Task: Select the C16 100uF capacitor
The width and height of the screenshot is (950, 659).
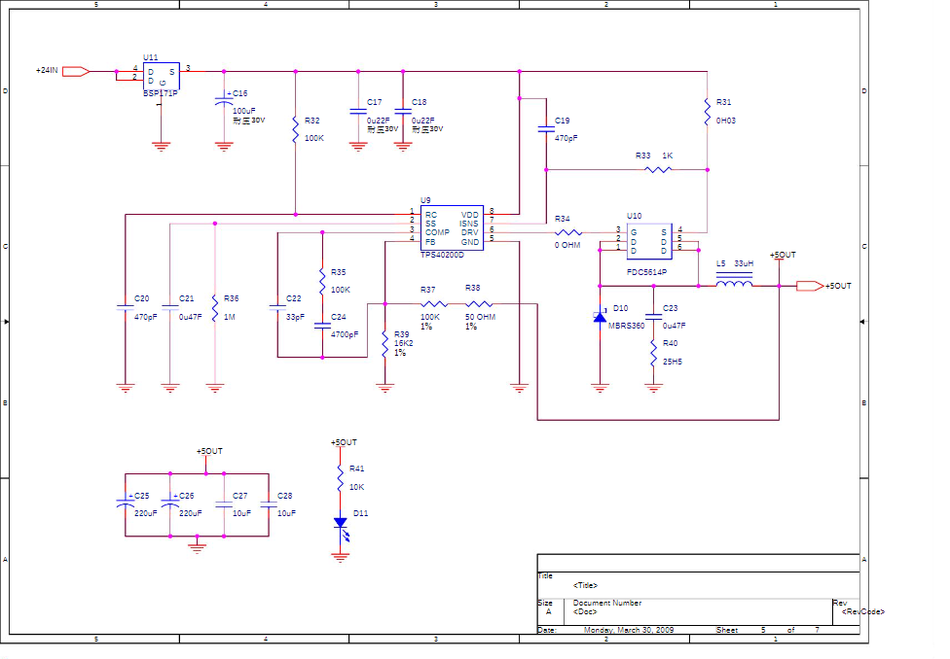Action: tap(223, 102)
